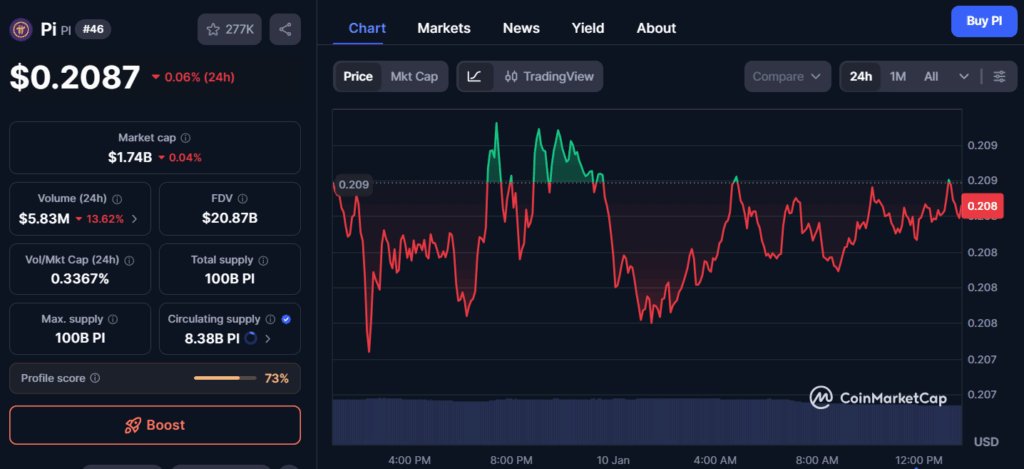Click the Profile score info icon
The height and width of the screenshot is (469, 1024).
tap(95, 379)
